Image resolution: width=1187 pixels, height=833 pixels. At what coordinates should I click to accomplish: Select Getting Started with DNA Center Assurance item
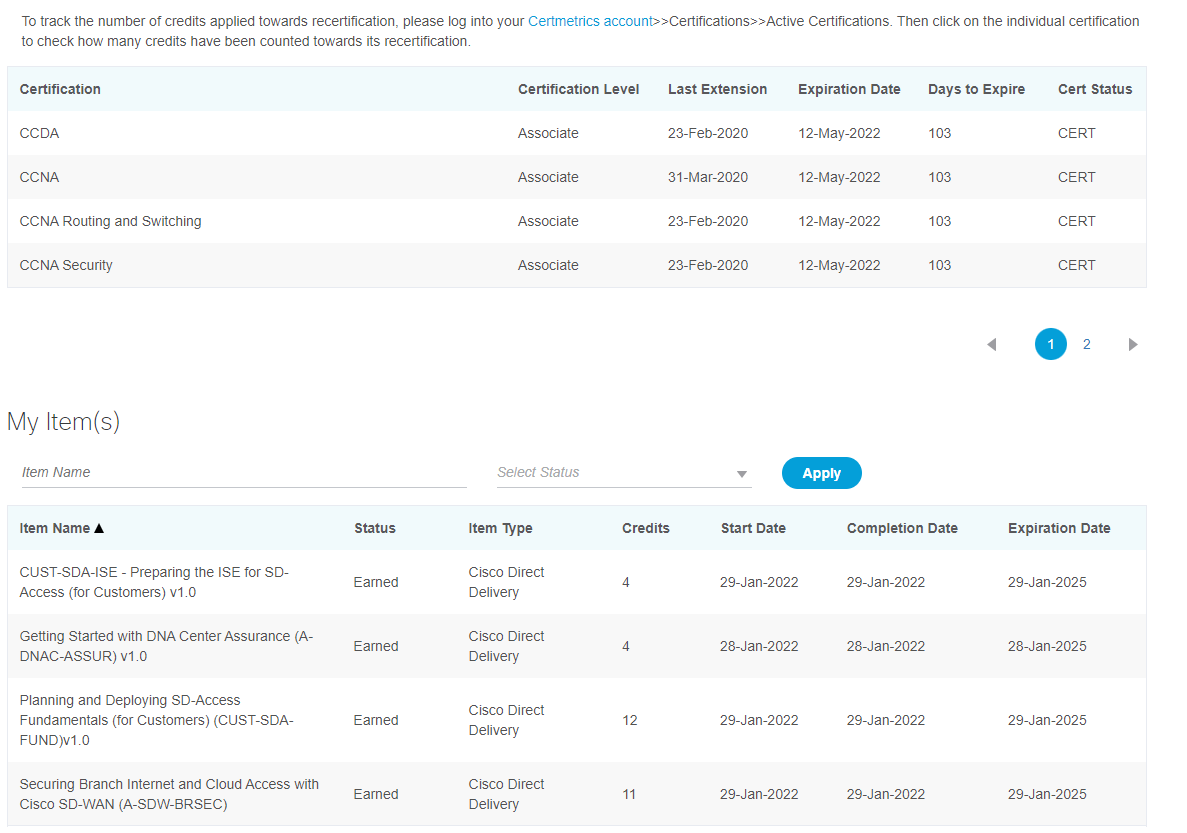pyautogui.click(x=167, y=646)
